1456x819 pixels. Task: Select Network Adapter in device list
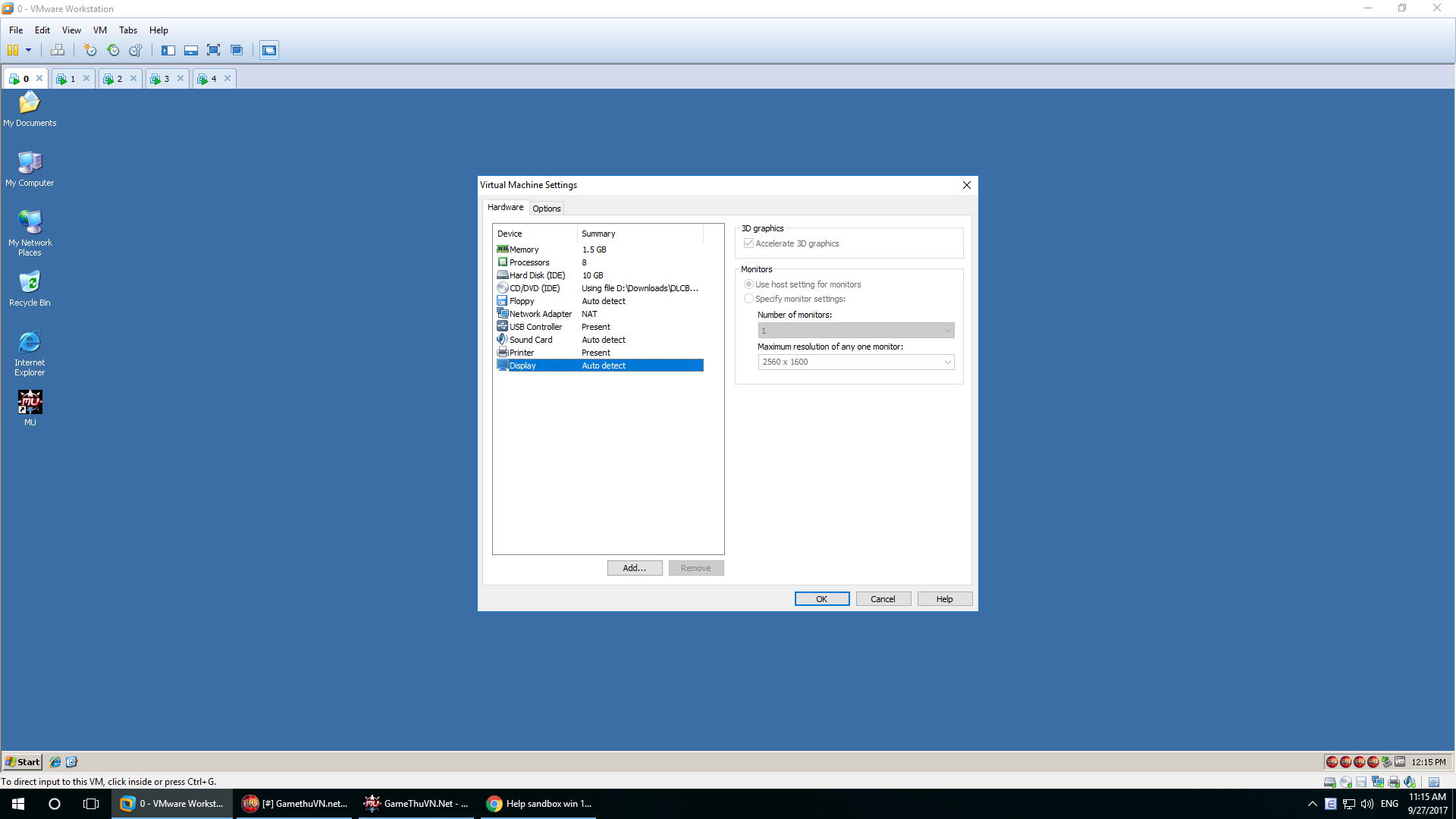[540, 314]
